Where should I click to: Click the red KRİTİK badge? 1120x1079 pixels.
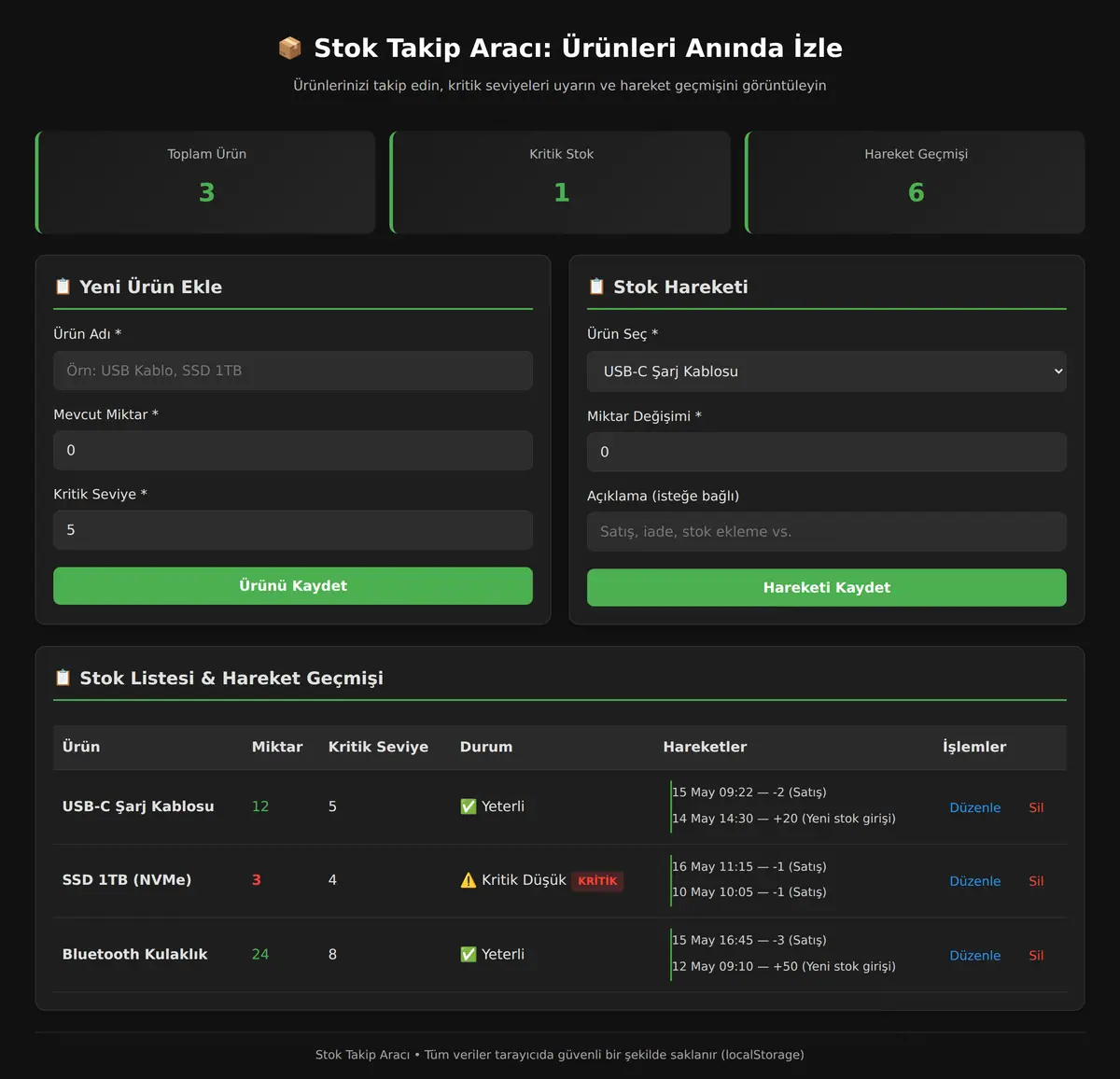(x=597, y=881)
